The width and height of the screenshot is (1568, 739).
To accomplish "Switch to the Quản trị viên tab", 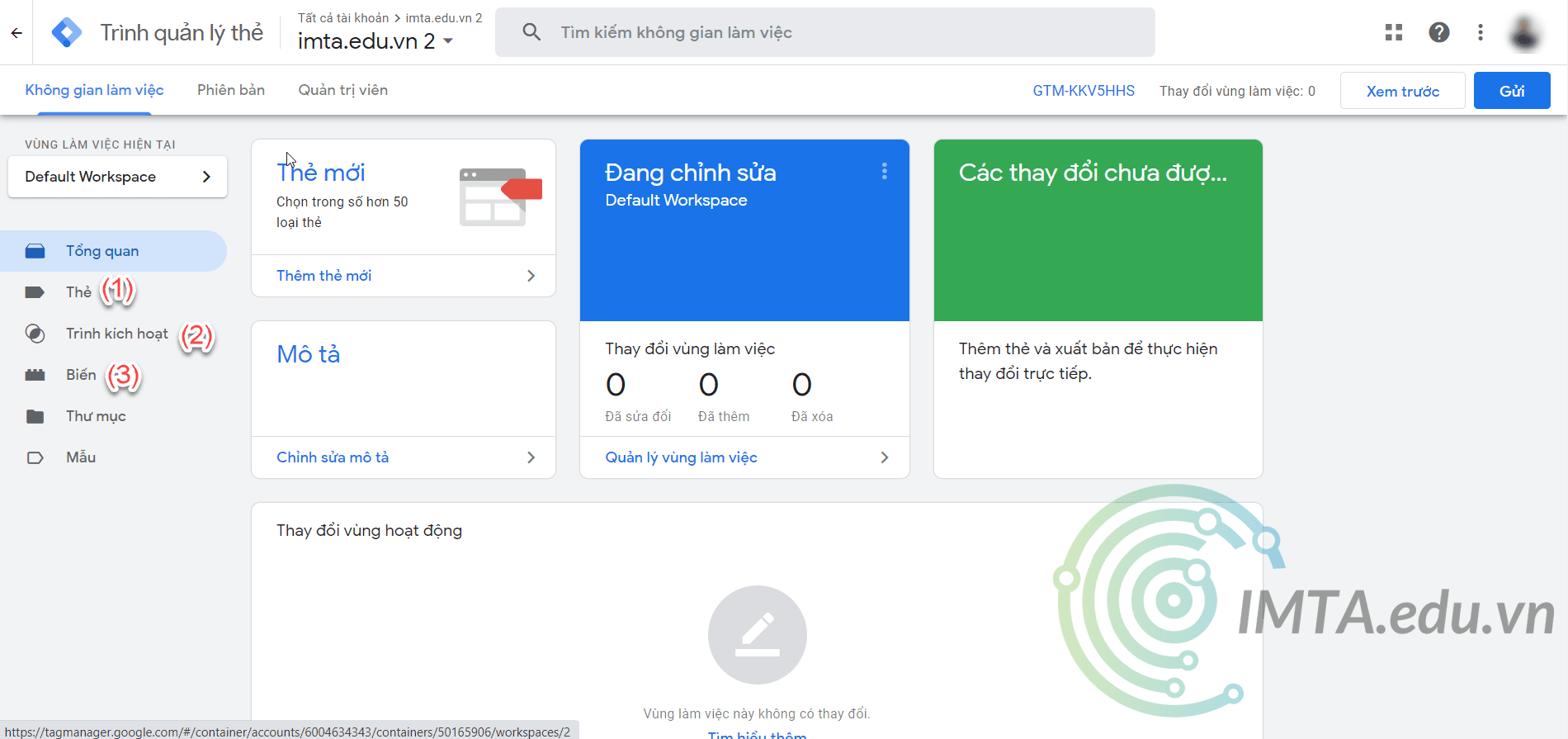I will click(343, 90).
